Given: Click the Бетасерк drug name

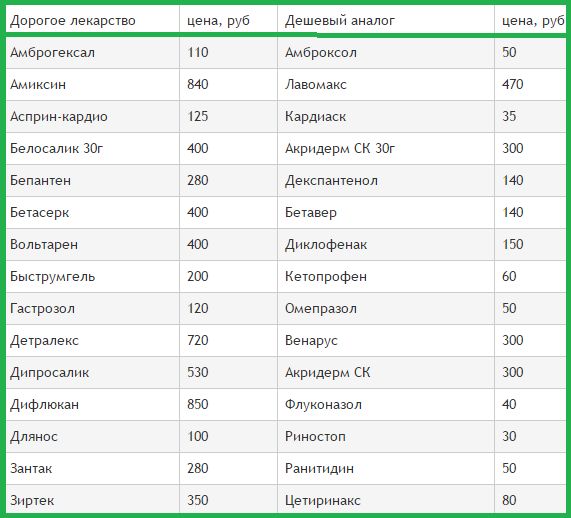Looking at the screenshot, I should [39, 212].
